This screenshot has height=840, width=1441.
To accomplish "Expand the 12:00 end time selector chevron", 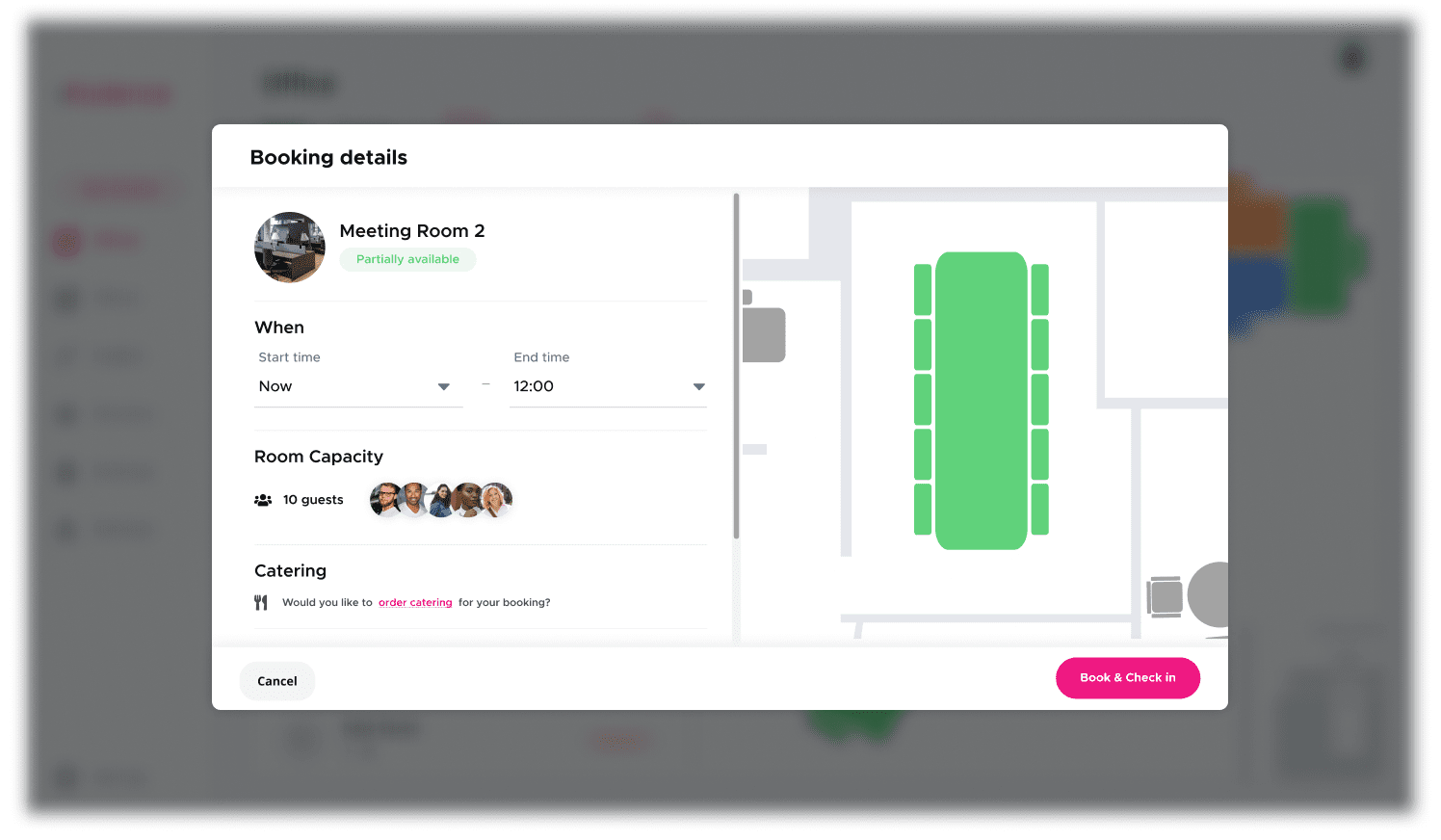I will 698,386.
